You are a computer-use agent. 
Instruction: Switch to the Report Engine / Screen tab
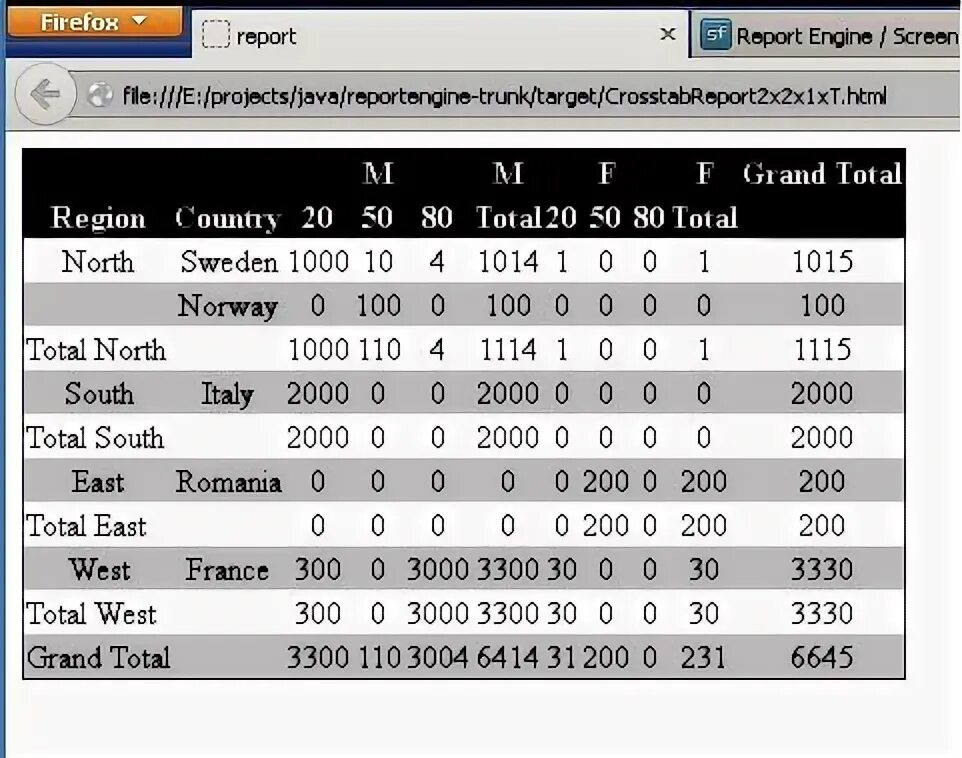pyautogui.click(x=845, y=35)
